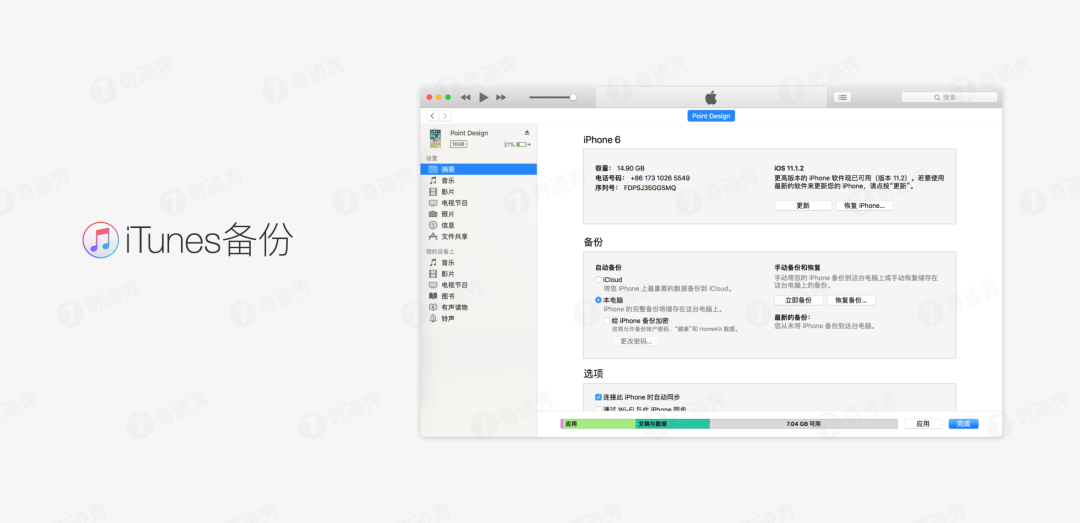Focus the 搜索 search field
The width and height of the screenshot is (1080, 523).
pyautogui.click(x=949, y=97)
